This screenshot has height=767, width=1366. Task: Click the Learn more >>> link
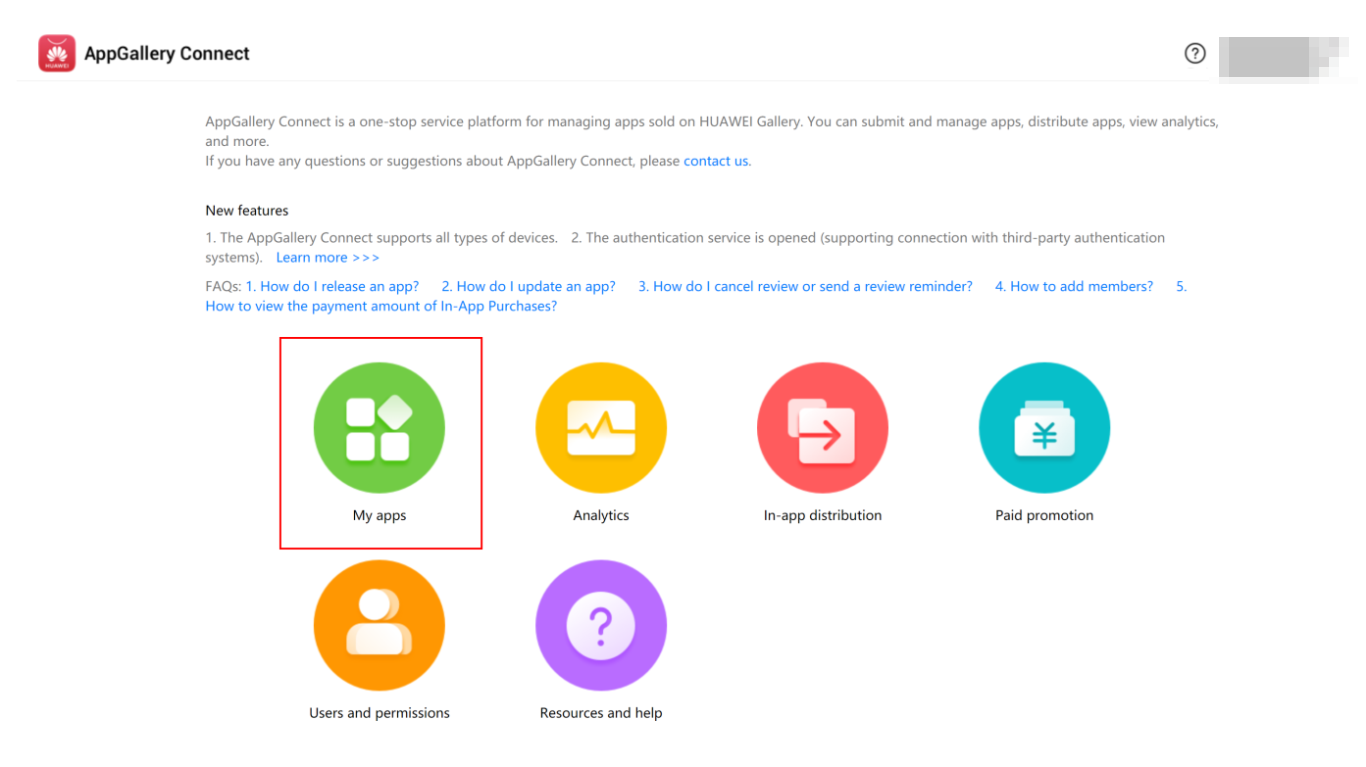click(x=328, y=258)
